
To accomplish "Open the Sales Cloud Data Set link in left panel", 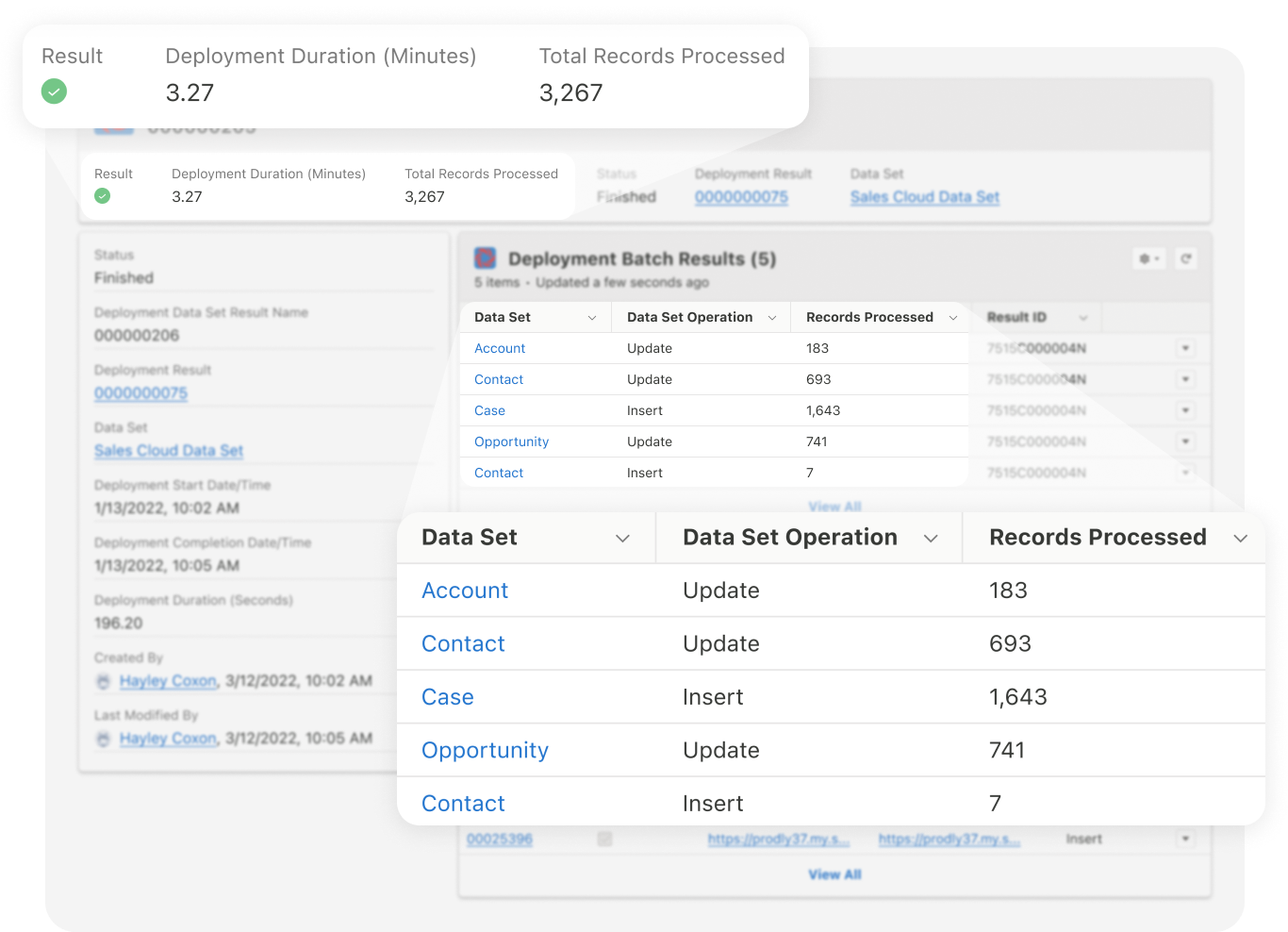I will [169, 451].
